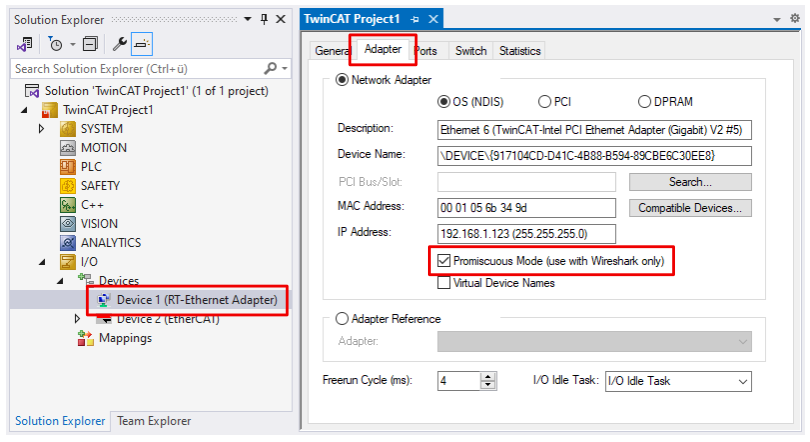Click the TwinCAT Project1 project icon
Viewport: 810px width, 442px height.
point(50,110)
